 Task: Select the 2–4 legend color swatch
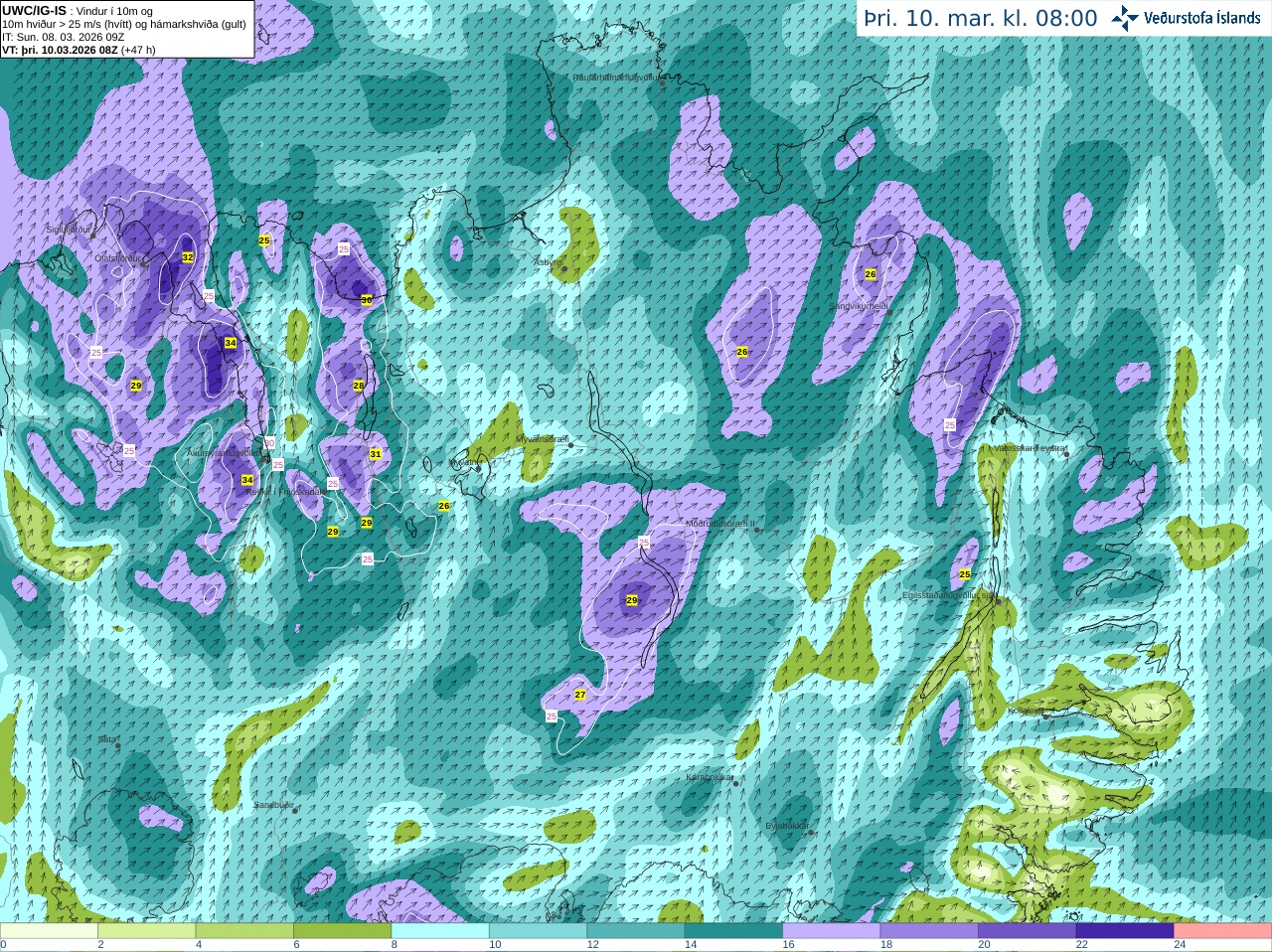coord(146,932)
